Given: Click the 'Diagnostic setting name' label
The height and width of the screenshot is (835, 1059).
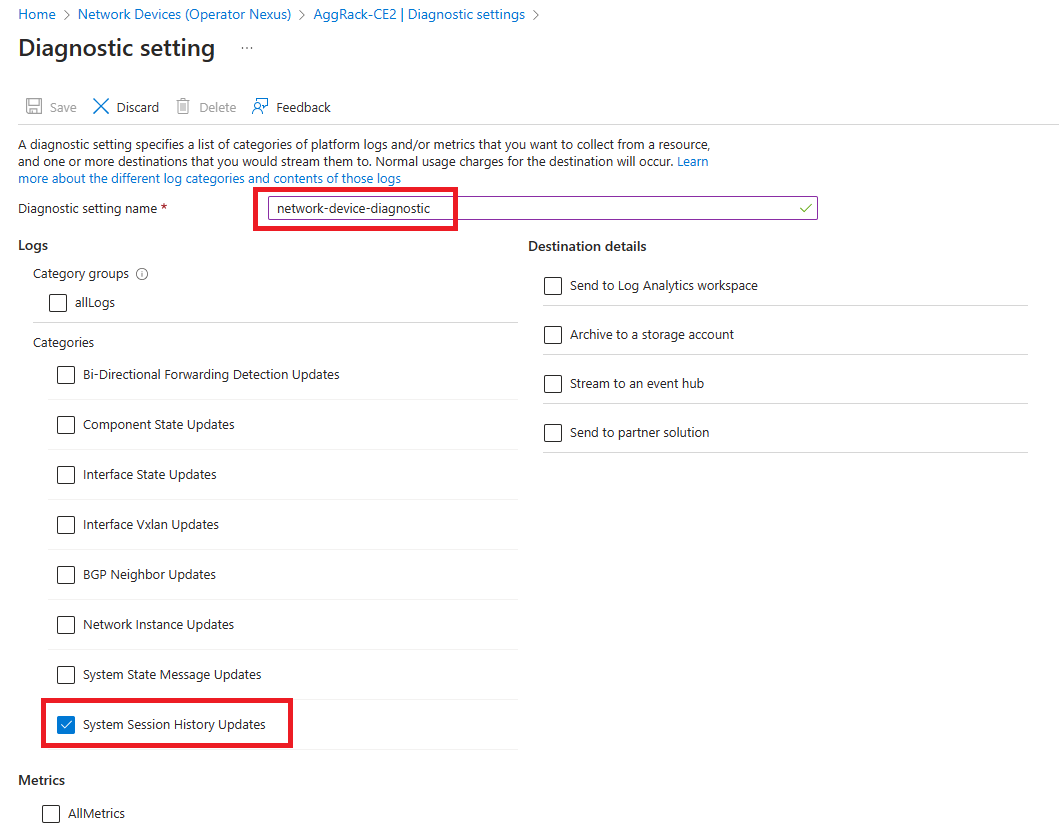Looking at the screenshot, I should point(88,209).
